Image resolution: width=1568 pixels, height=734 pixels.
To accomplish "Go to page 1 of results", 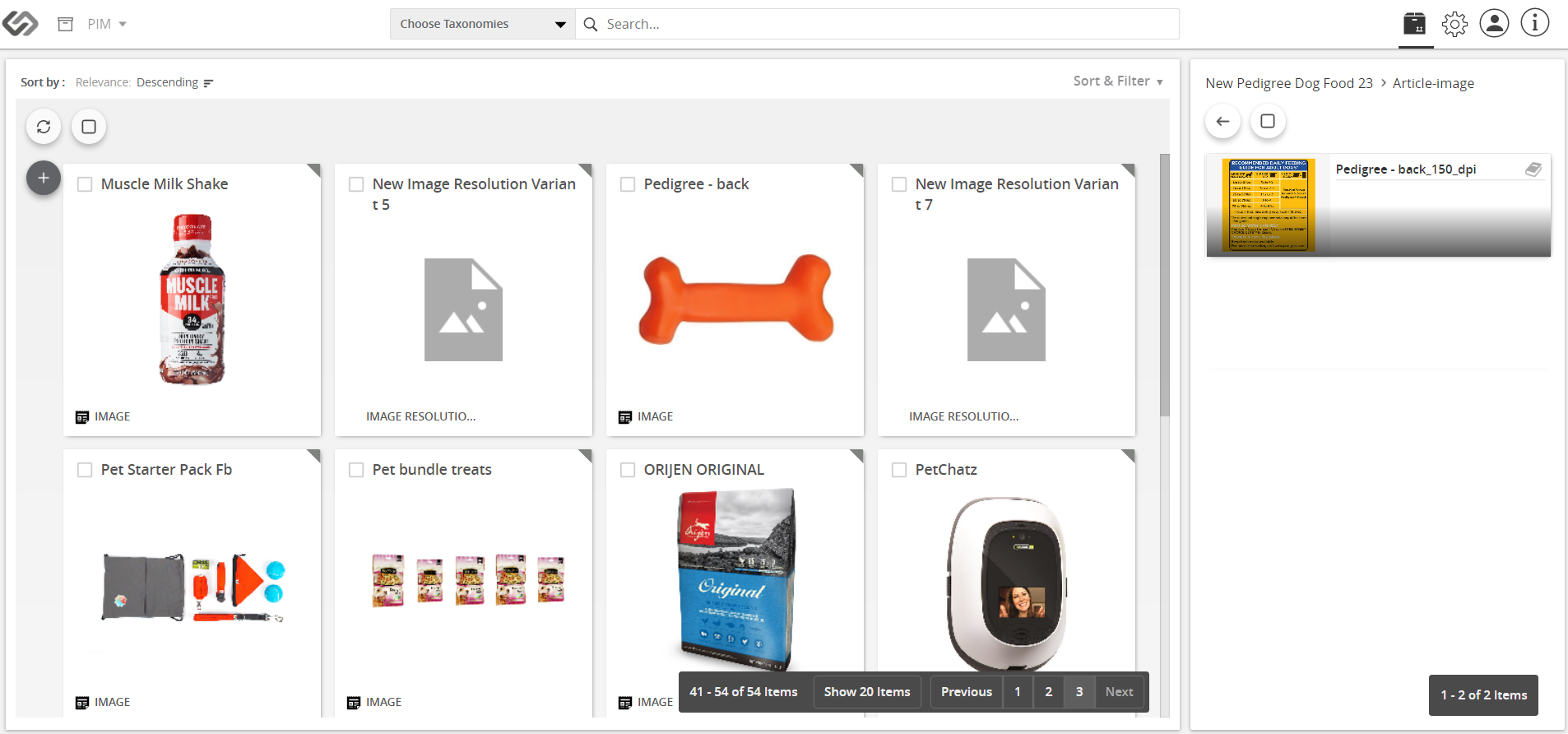I will [1018, 692].
